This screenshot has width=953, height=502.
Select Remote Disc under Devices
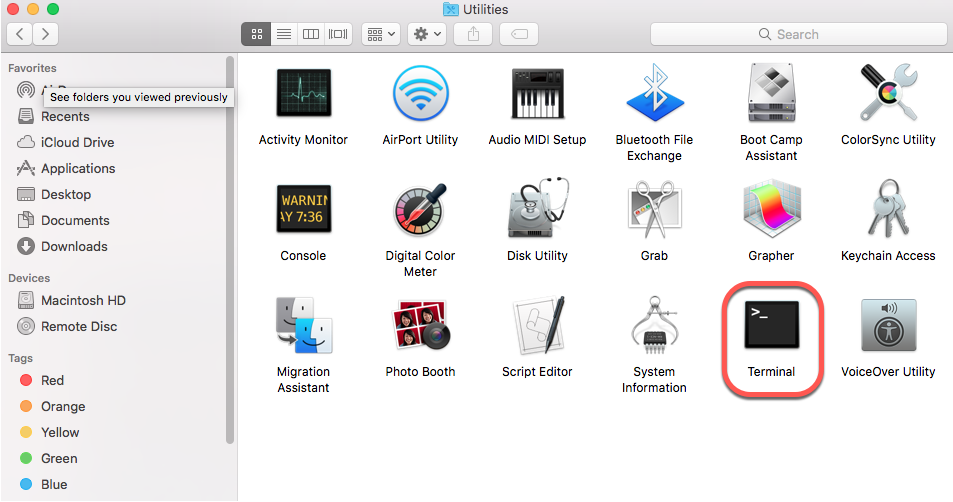(67, 326)
